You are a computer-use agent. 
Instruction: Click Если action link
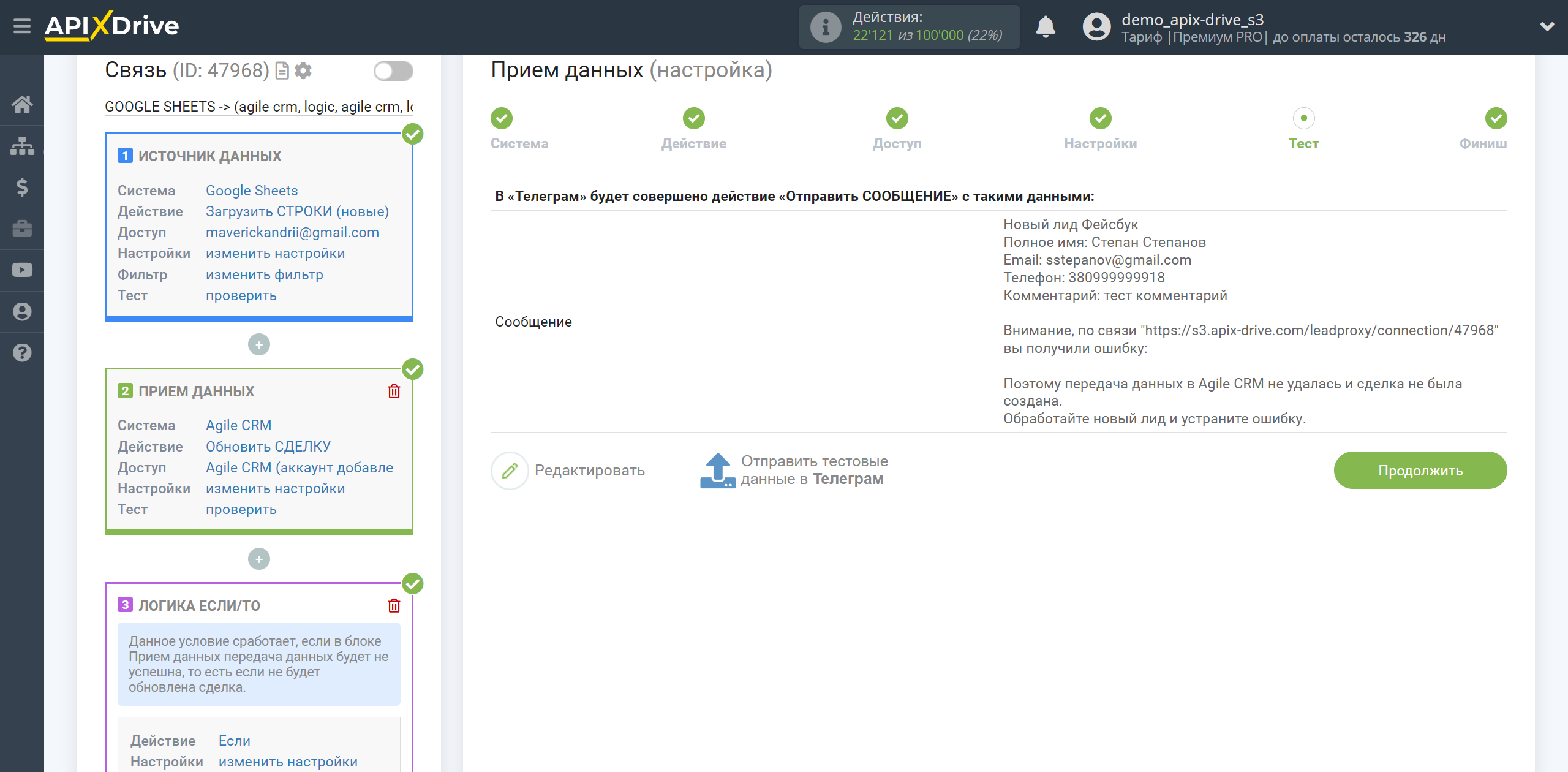coord(235,741)
